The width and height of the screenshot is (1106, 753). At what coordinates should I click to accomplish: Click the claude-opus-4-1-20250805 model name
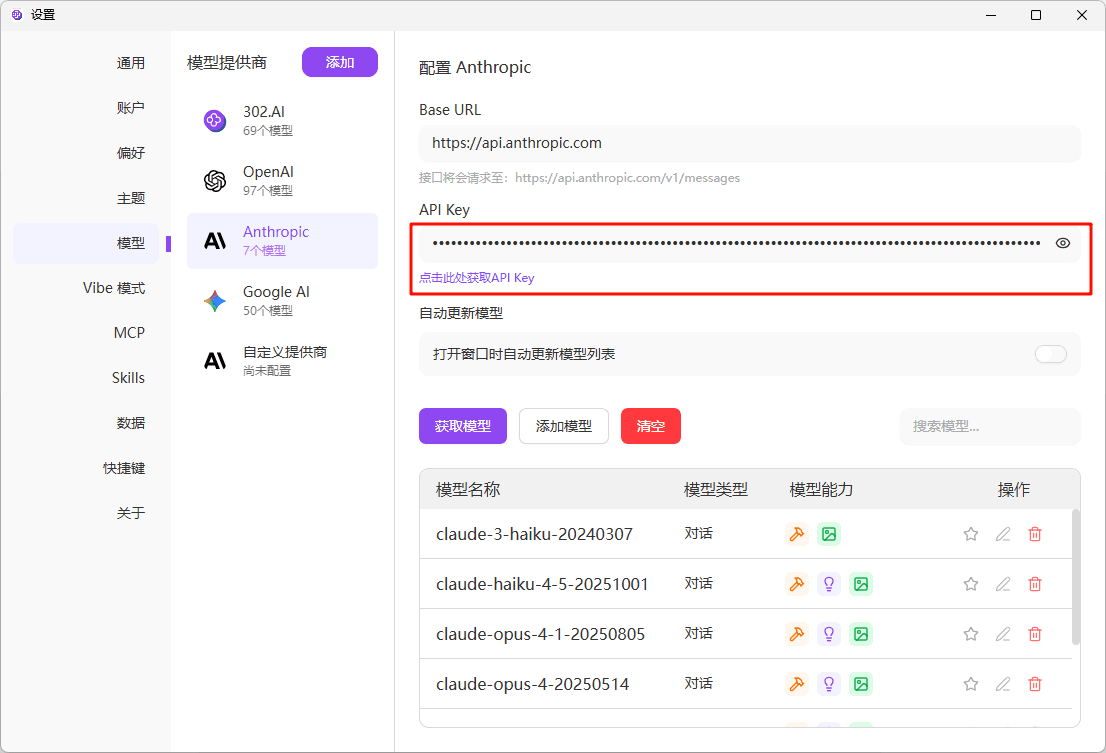click(540, 634)
